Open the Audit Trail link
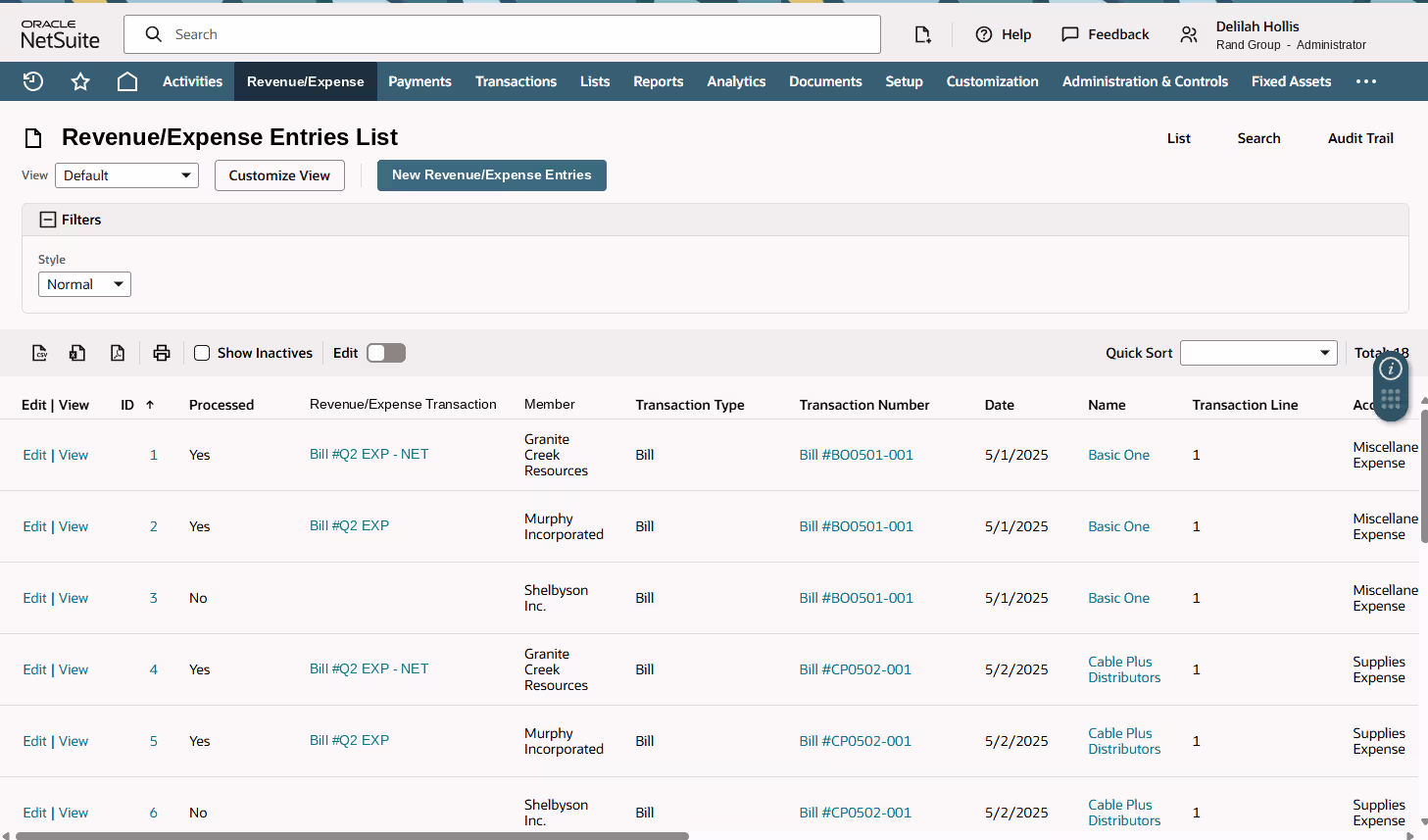This screenshot has height=840, width=1428. pyautogui.click(x=1360, y=138)
